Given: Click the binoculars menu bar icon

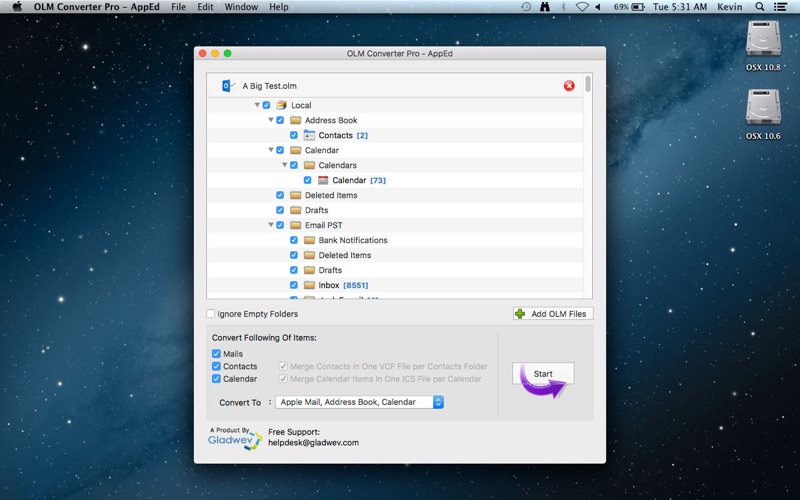Looking at the screenshot, I should pos(545,7).
